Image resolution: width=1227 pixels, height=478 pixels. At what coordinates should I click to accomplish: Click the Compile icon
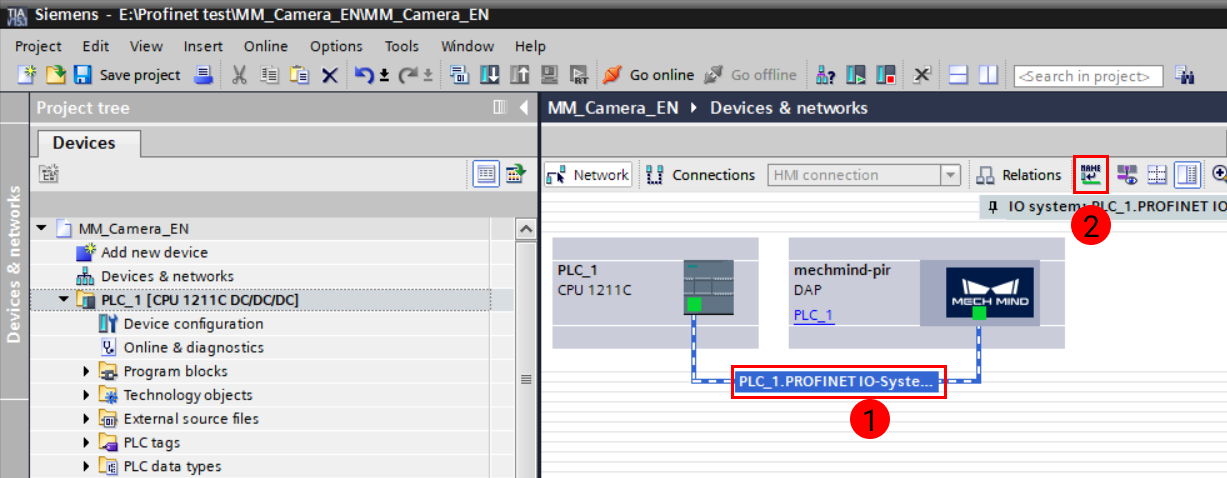(459, 75)
